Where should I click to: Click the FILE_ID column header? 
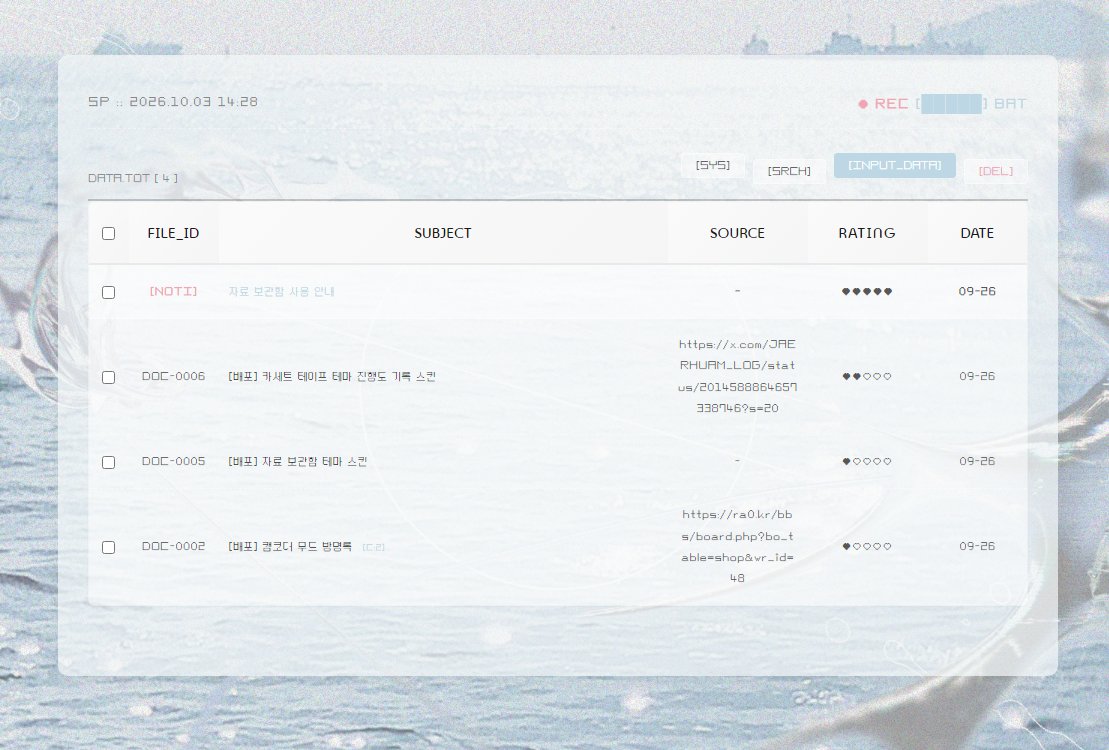click(x=173, y=233)
